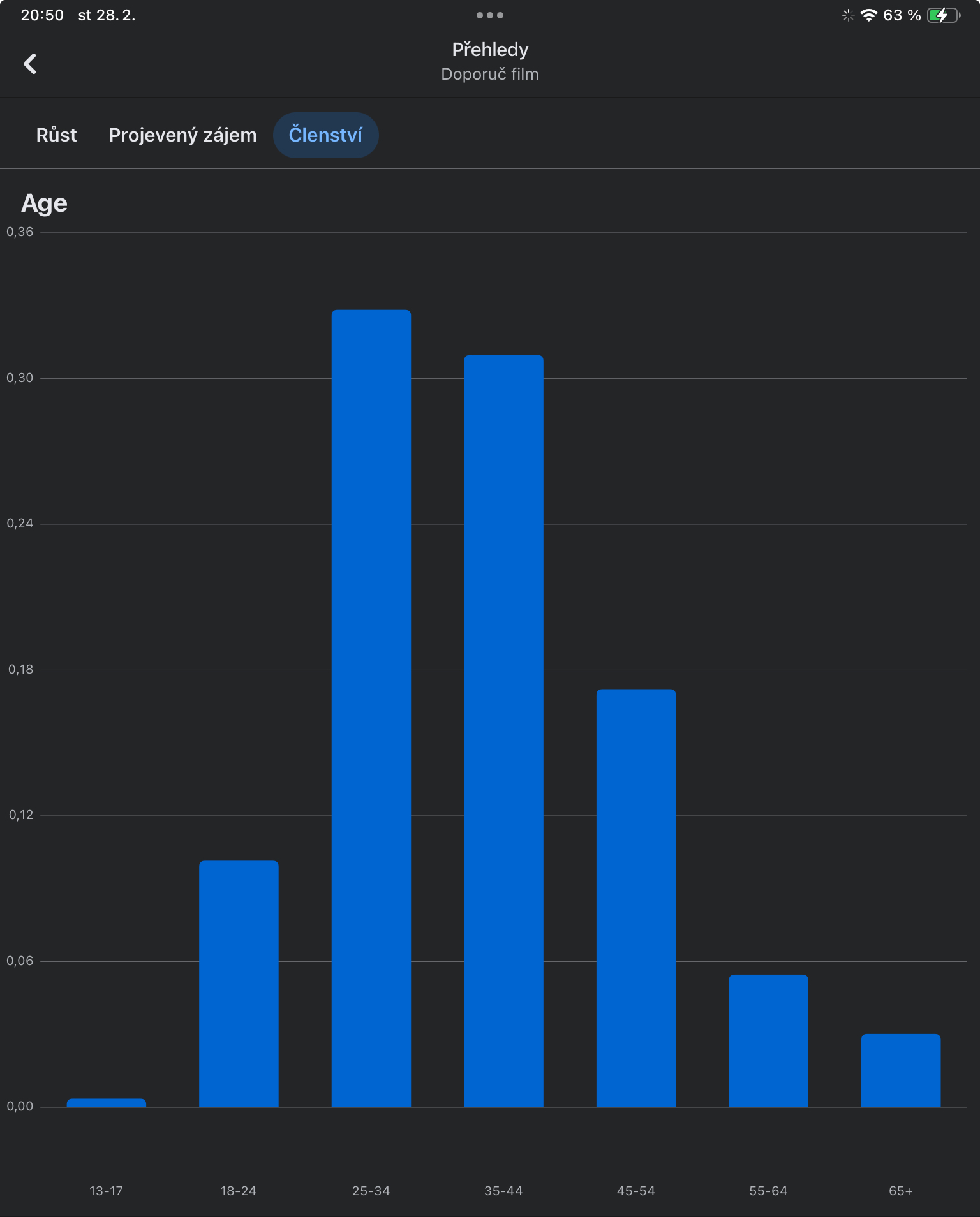This screenshot has height=1217, width=980.
Task: Tap the 25-34 age bar
Action: pos(371,708)
